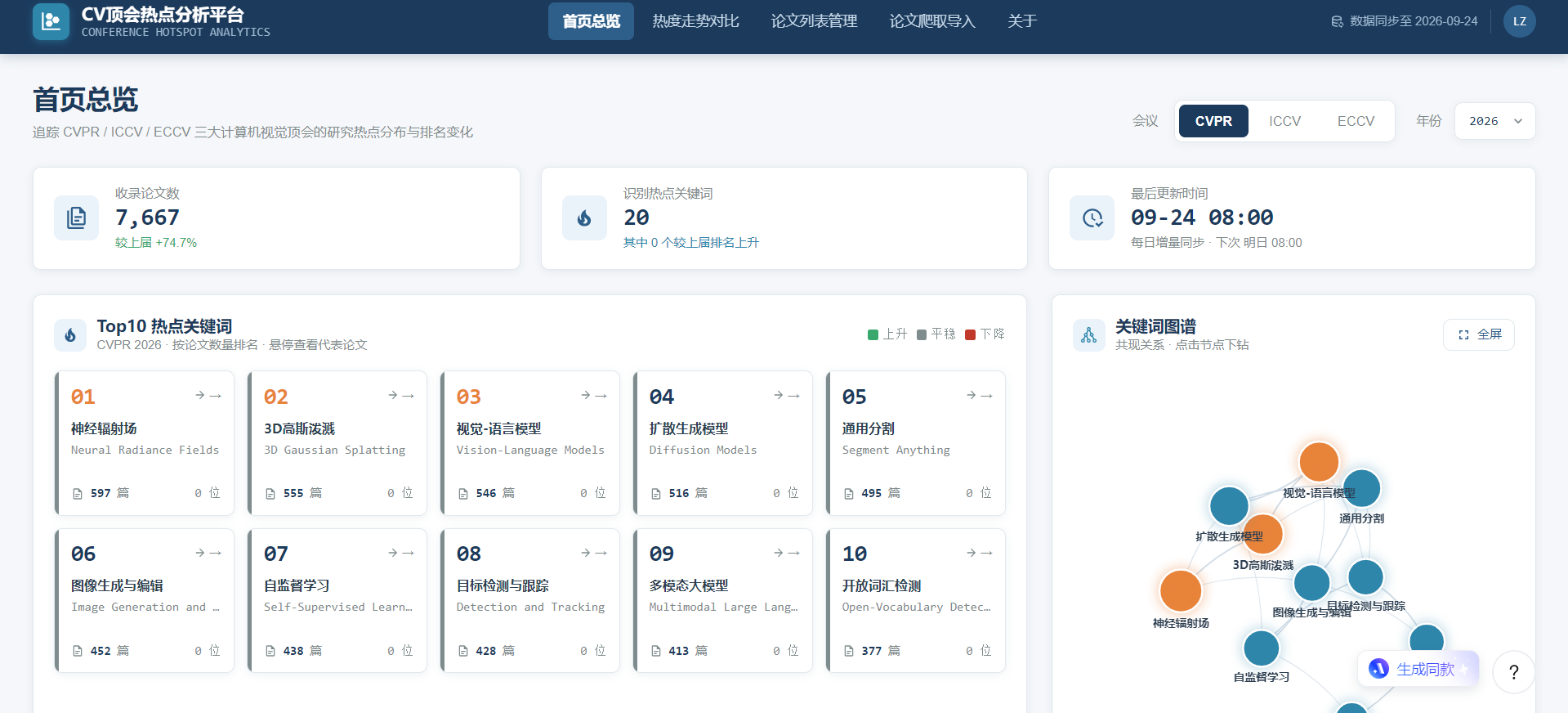
Task: Open 论文列表管理 tab
Action: (x=814, y=21)
